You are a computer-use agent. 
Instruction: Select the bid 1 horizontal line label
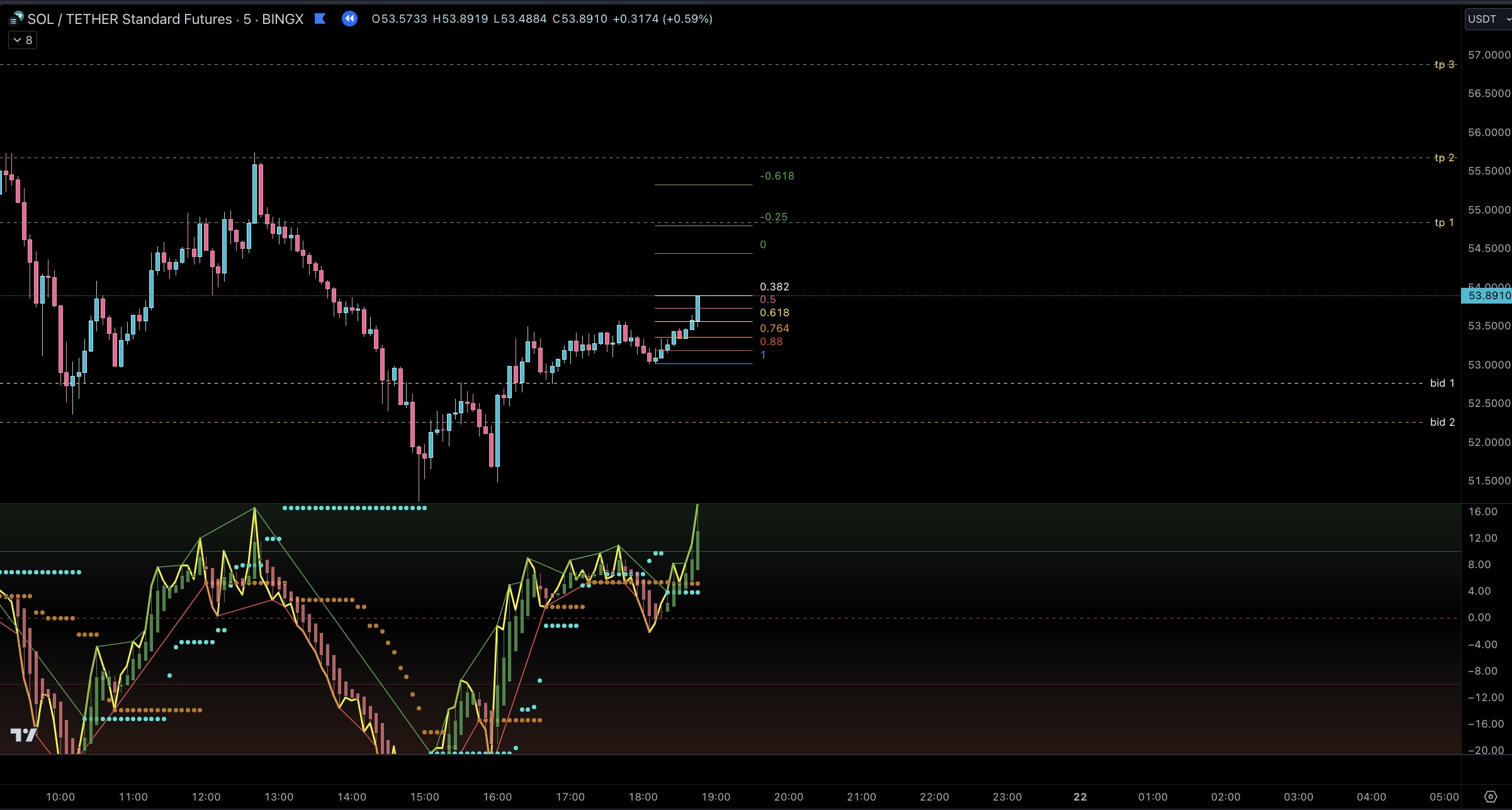1441,383
